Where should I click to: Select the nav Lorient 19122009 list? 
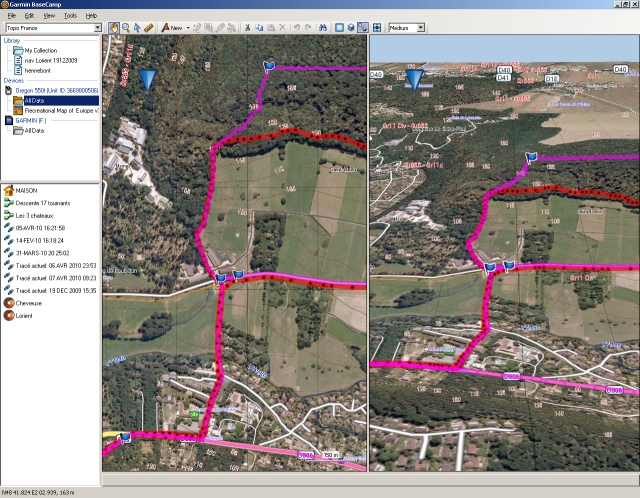tap(51, 60)
